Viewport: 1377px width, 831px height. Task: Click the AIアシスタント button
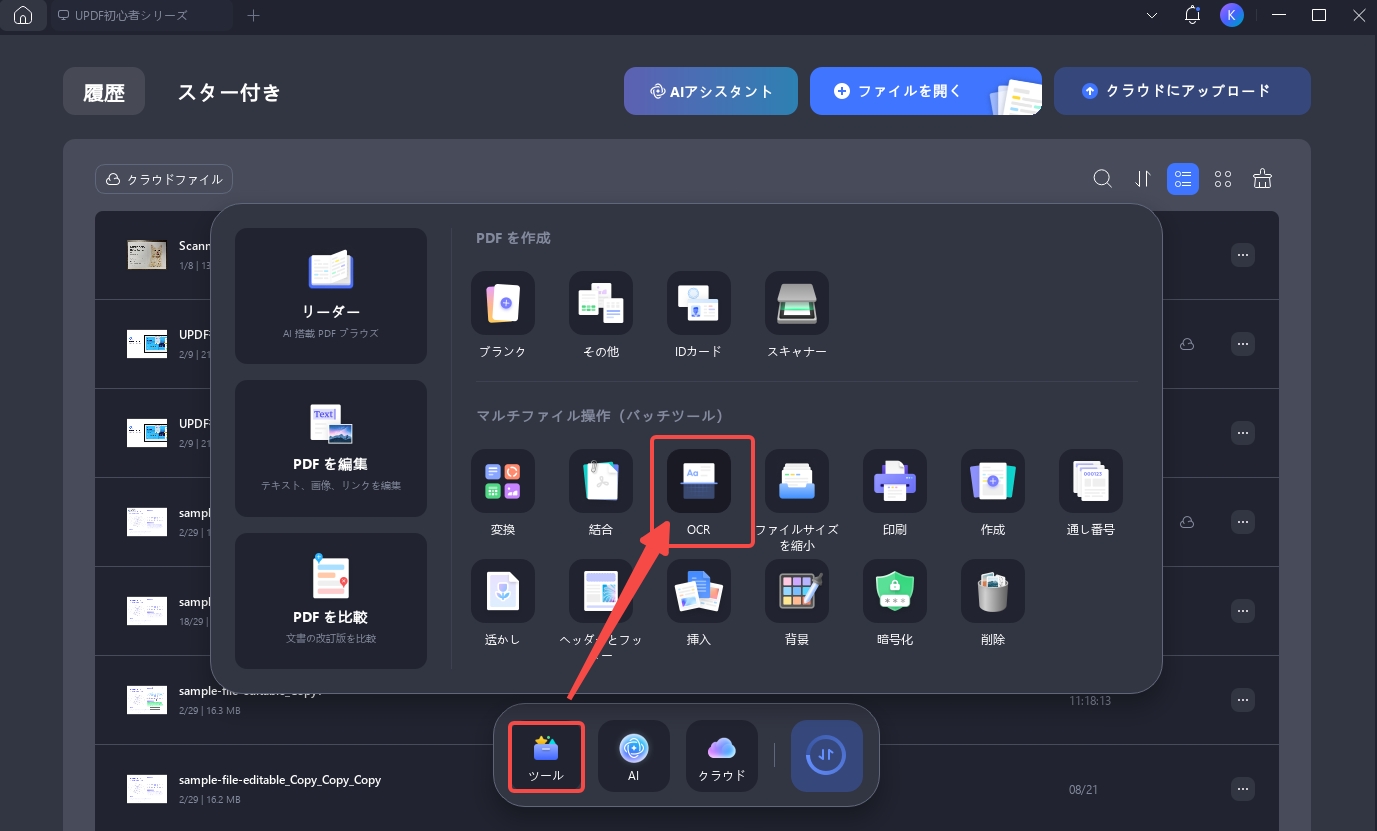[x=711, y=91]
